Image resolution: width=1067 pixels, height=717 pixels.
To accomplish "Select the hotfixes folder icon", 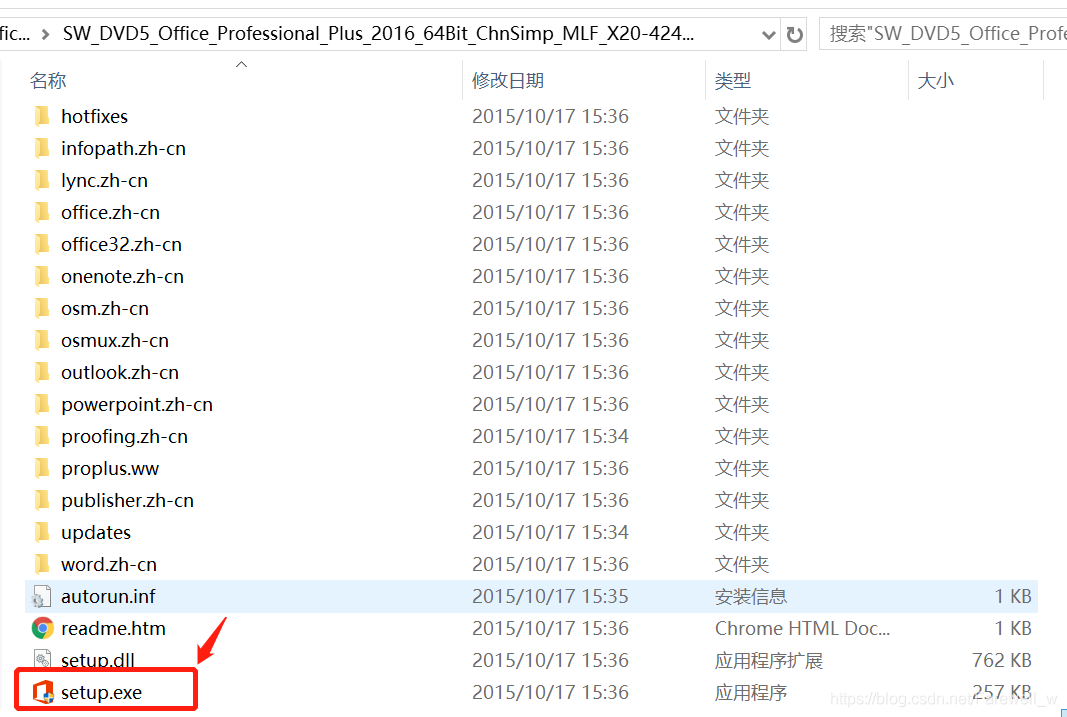I will 42,116.
